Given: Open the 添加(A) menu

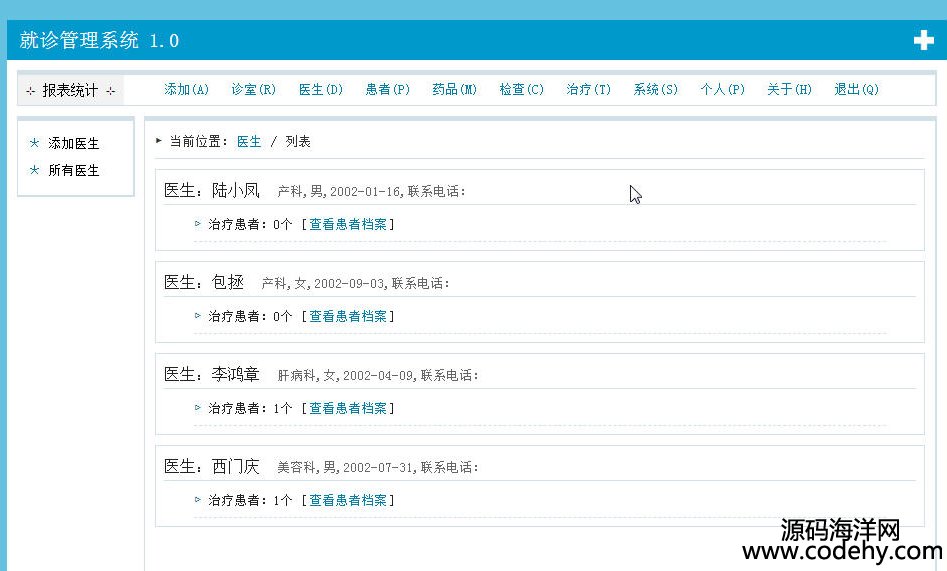Looking at the screenshot, I should [187, 89].
